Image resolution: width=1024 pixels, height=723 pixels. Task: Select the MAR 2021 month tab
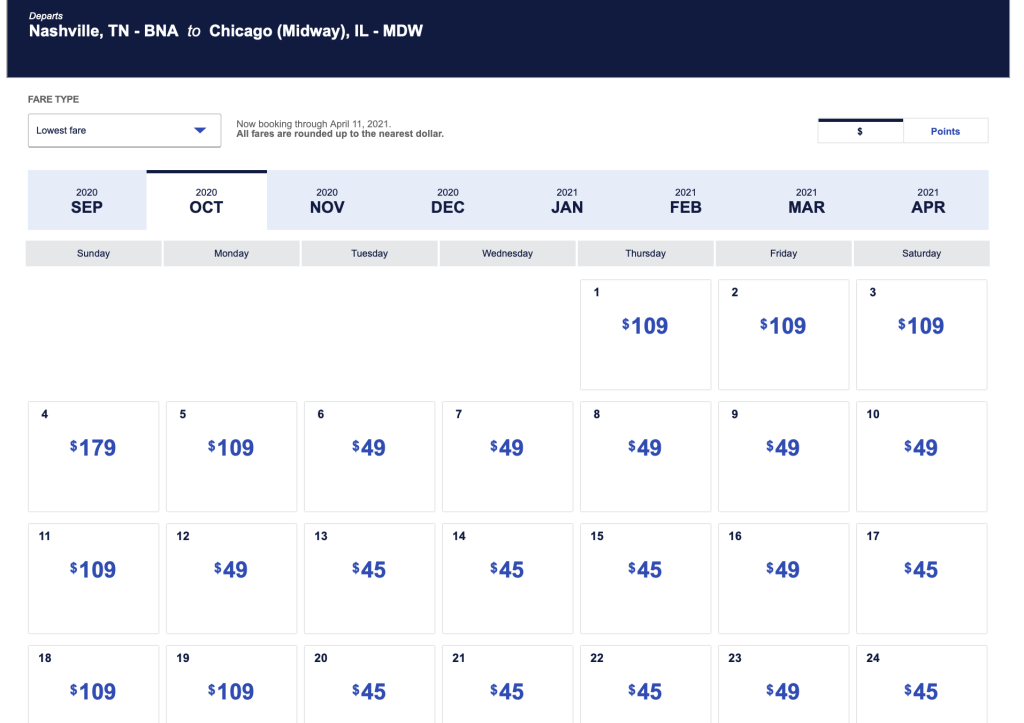click(x=806, y=201)
